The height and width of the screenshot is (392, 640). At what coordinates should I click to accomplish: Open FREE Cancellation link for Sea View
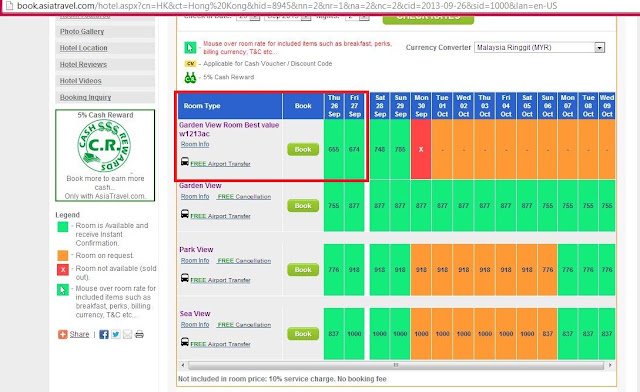244,325
